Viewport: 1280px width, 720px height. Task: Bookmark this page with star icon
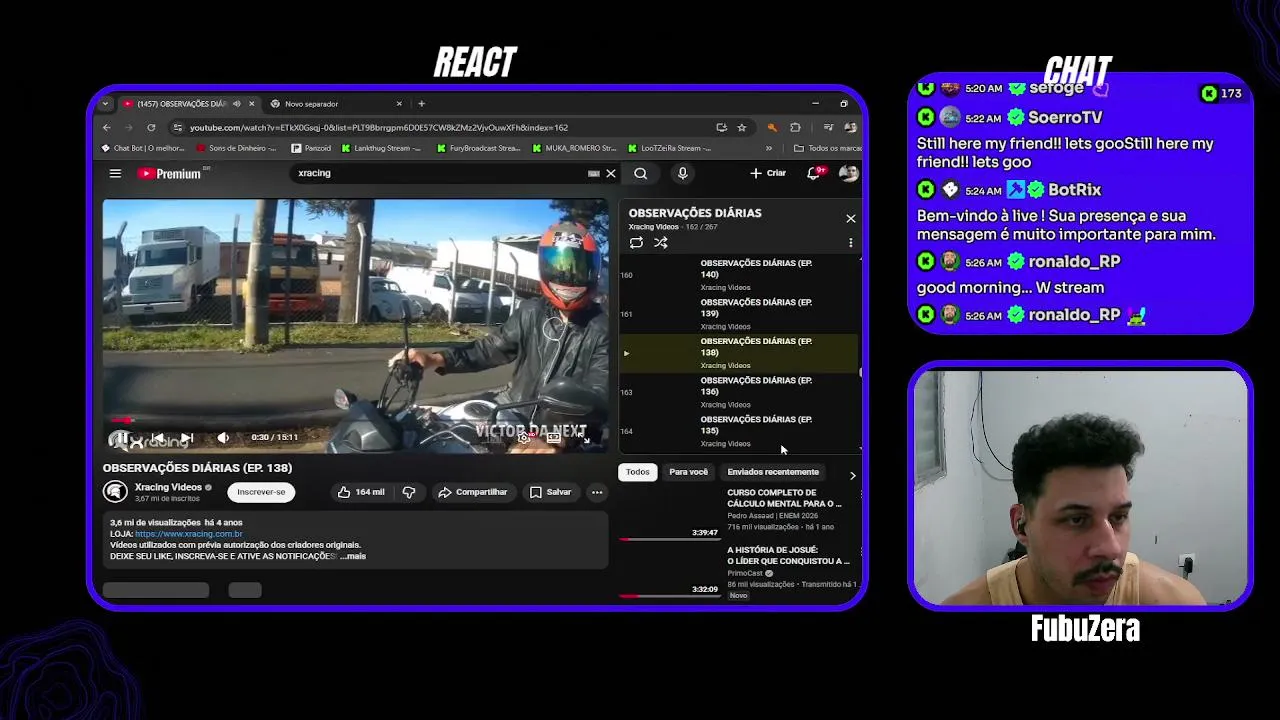[742, 127]
